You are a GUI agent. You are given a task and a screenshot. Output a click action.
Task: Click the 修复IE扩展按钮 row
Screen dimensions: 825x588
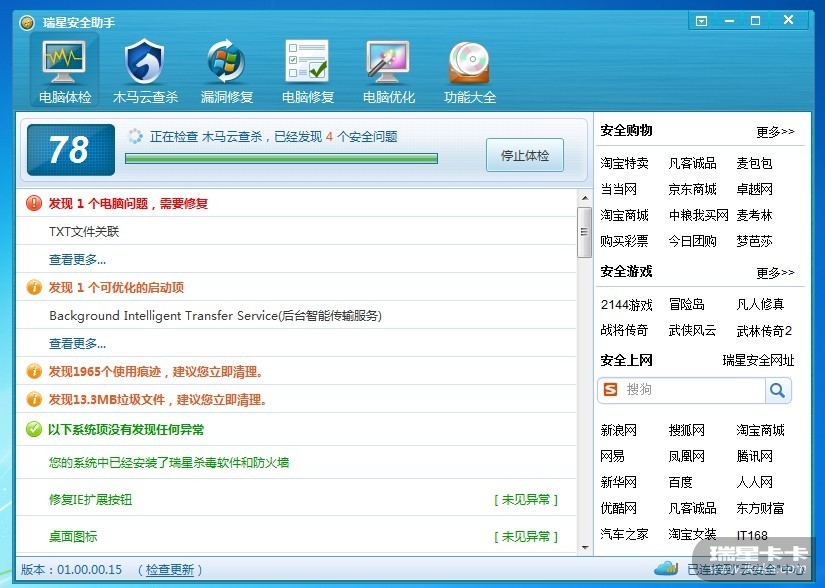pos(296,499)
